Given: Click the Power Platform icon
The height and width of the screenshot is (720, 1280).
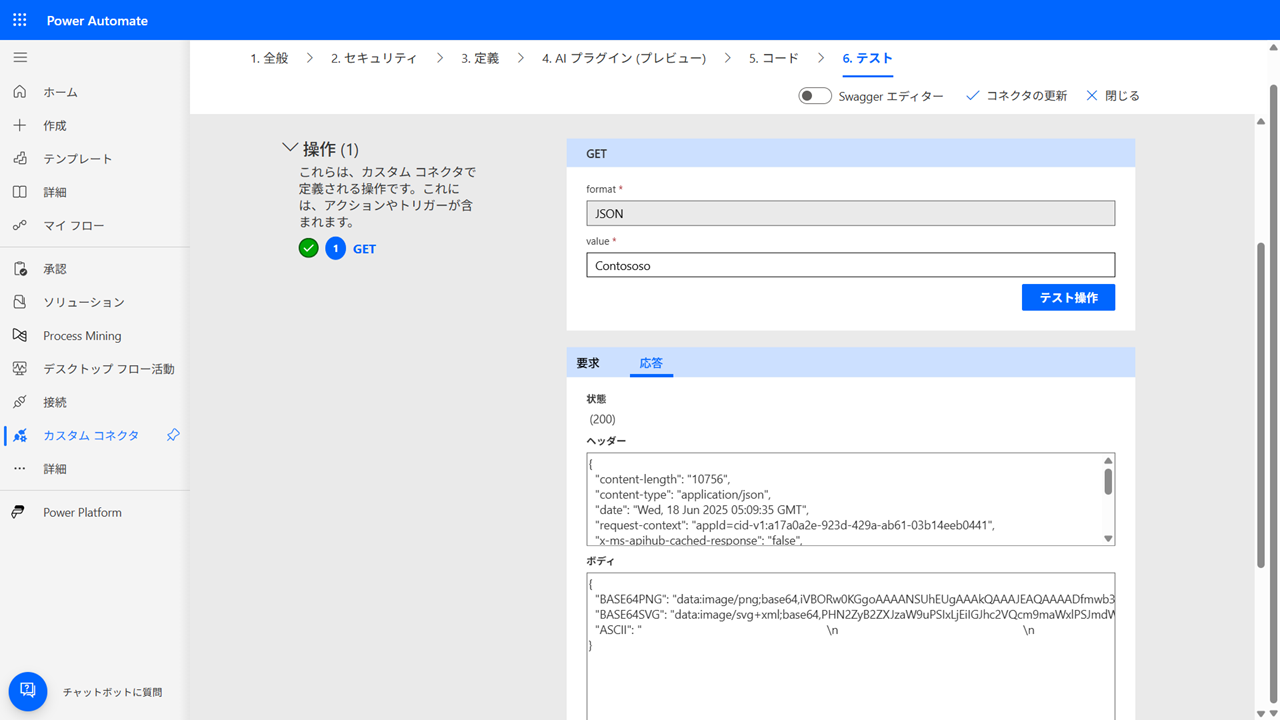Looking at the screenshot, I should click(18, 512).
